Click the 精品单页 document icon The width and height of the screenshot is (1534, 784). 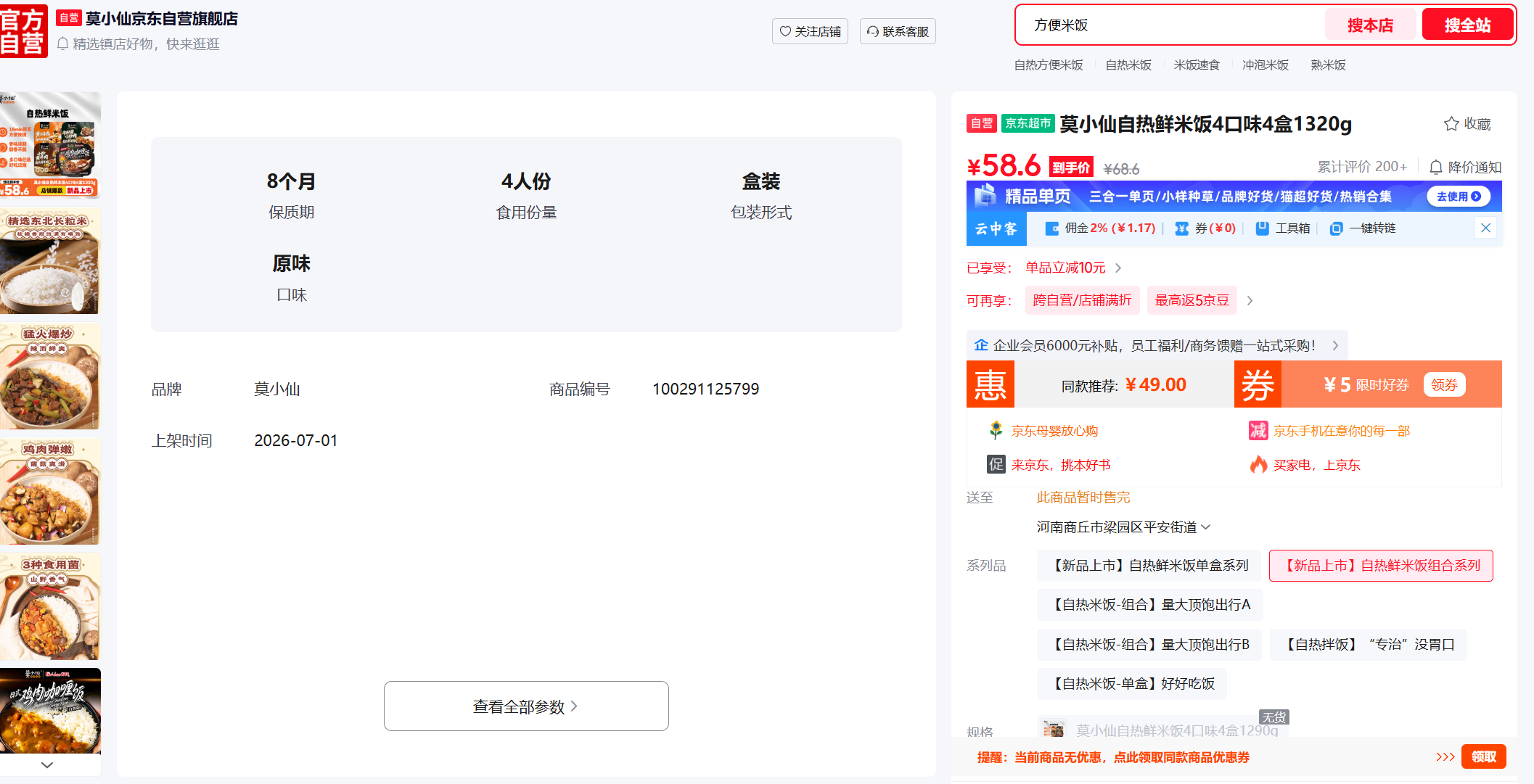coord(985,196)
